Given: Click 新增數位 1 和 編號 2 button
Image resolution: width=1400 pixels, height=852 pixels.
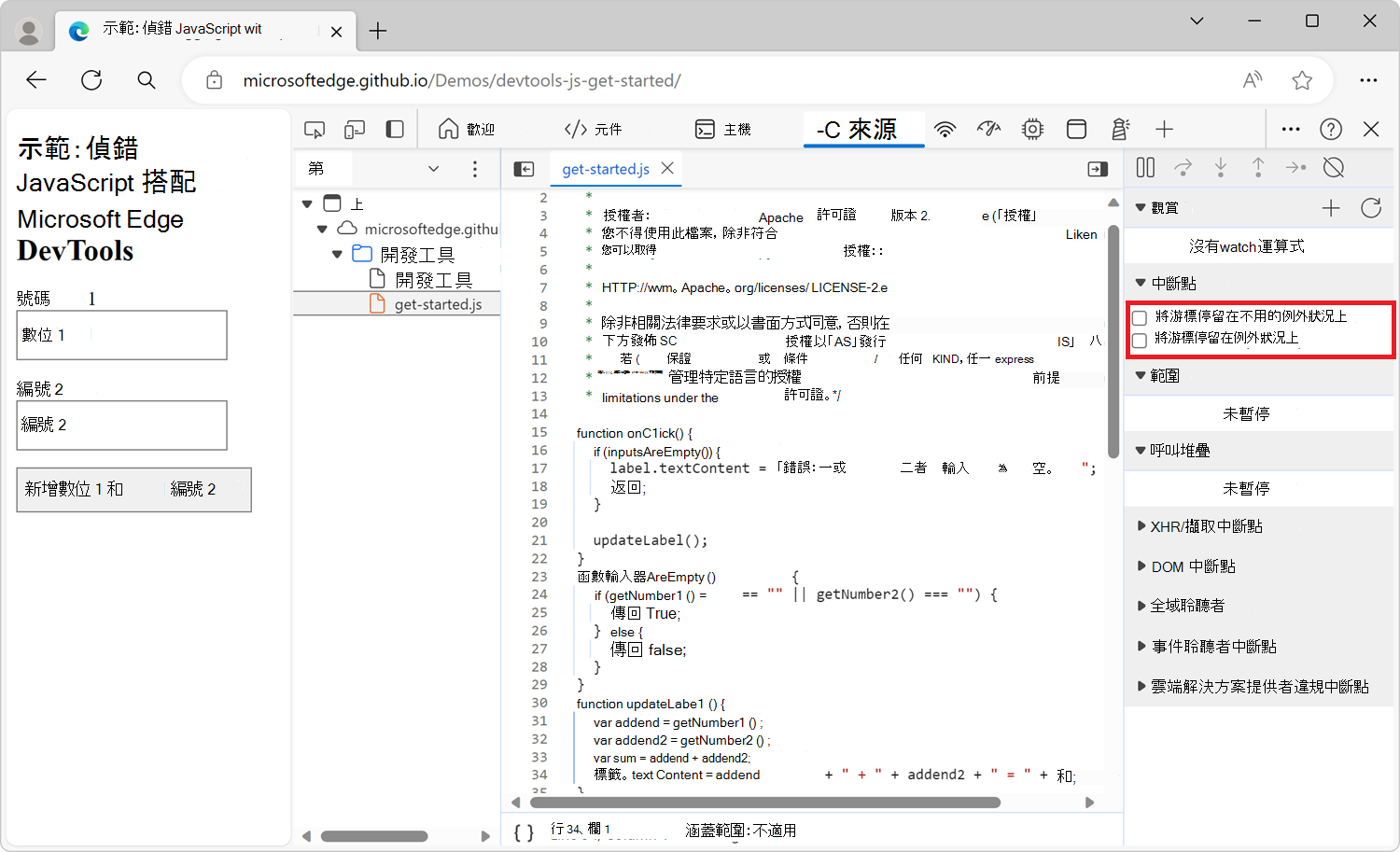Looking at the screenshot, I should click(x=133, y=489).
